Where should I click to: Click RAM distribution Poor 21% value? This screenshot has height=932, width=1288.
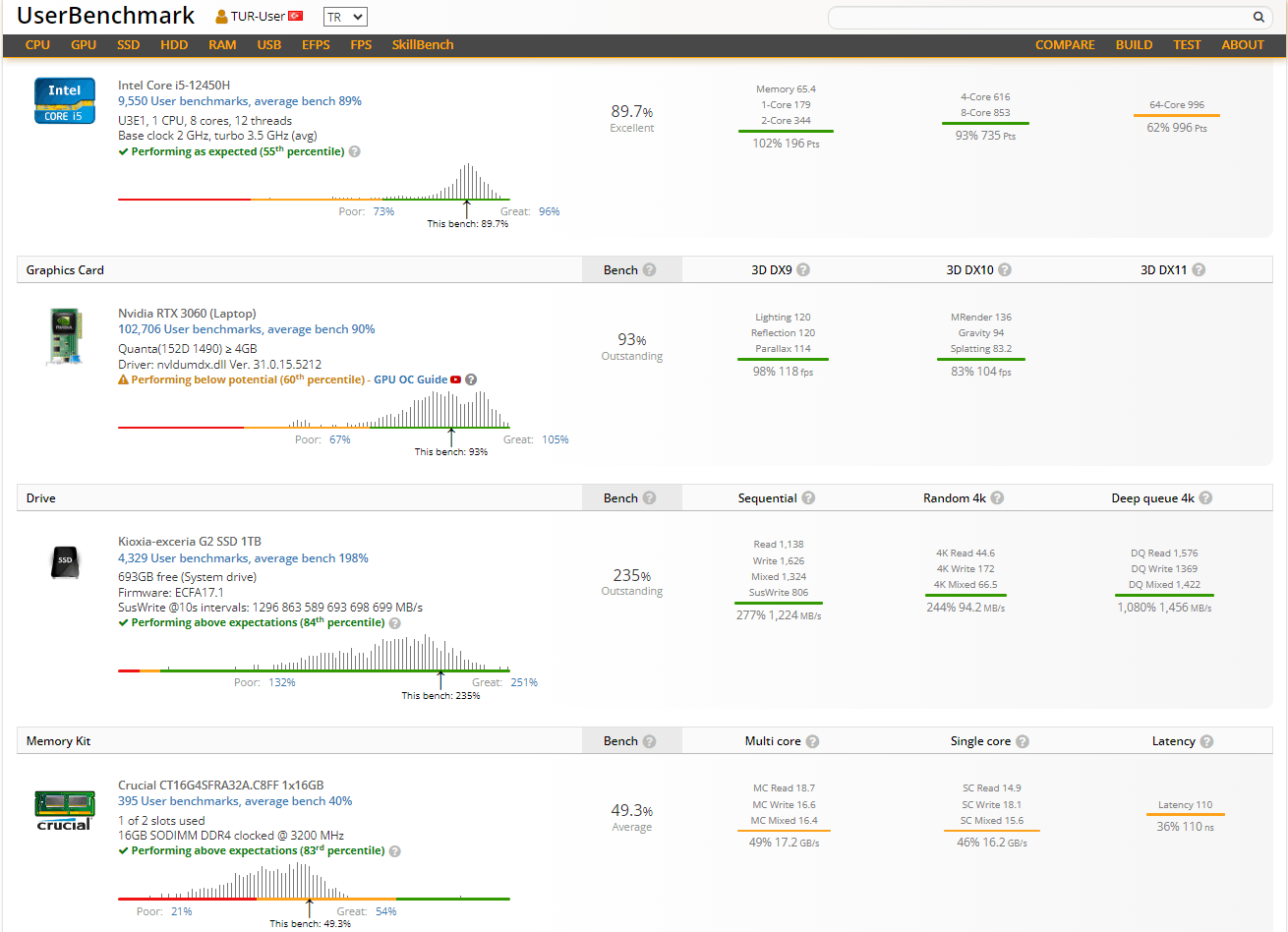(x=182, y=911)
